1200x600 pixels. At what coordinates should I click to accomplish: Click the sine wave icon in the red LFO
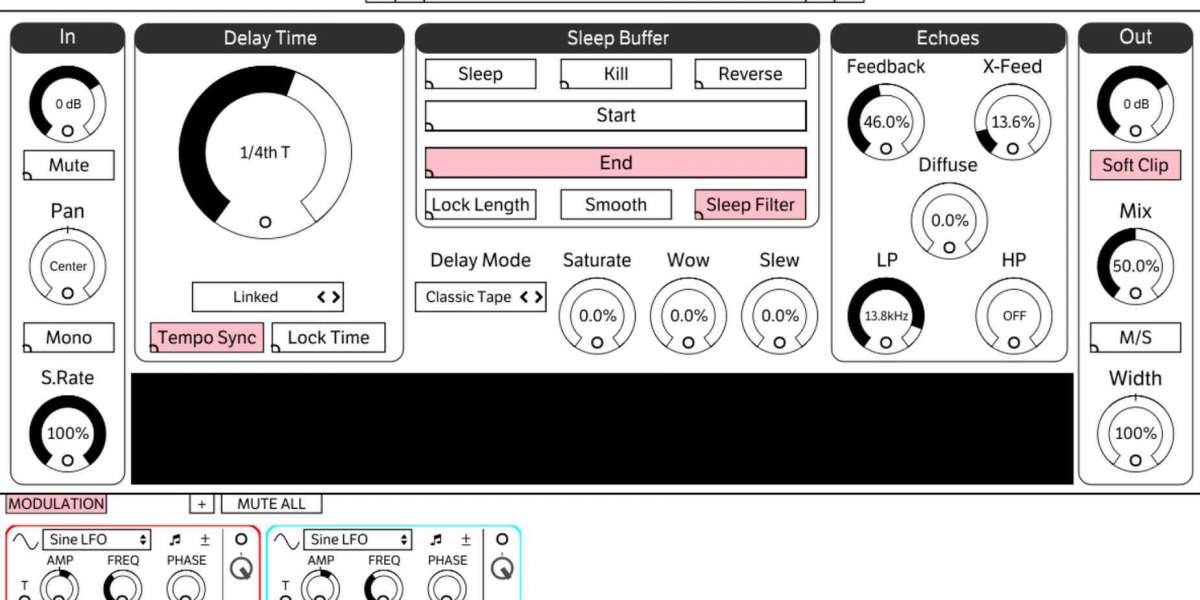(x=26, y=540)
